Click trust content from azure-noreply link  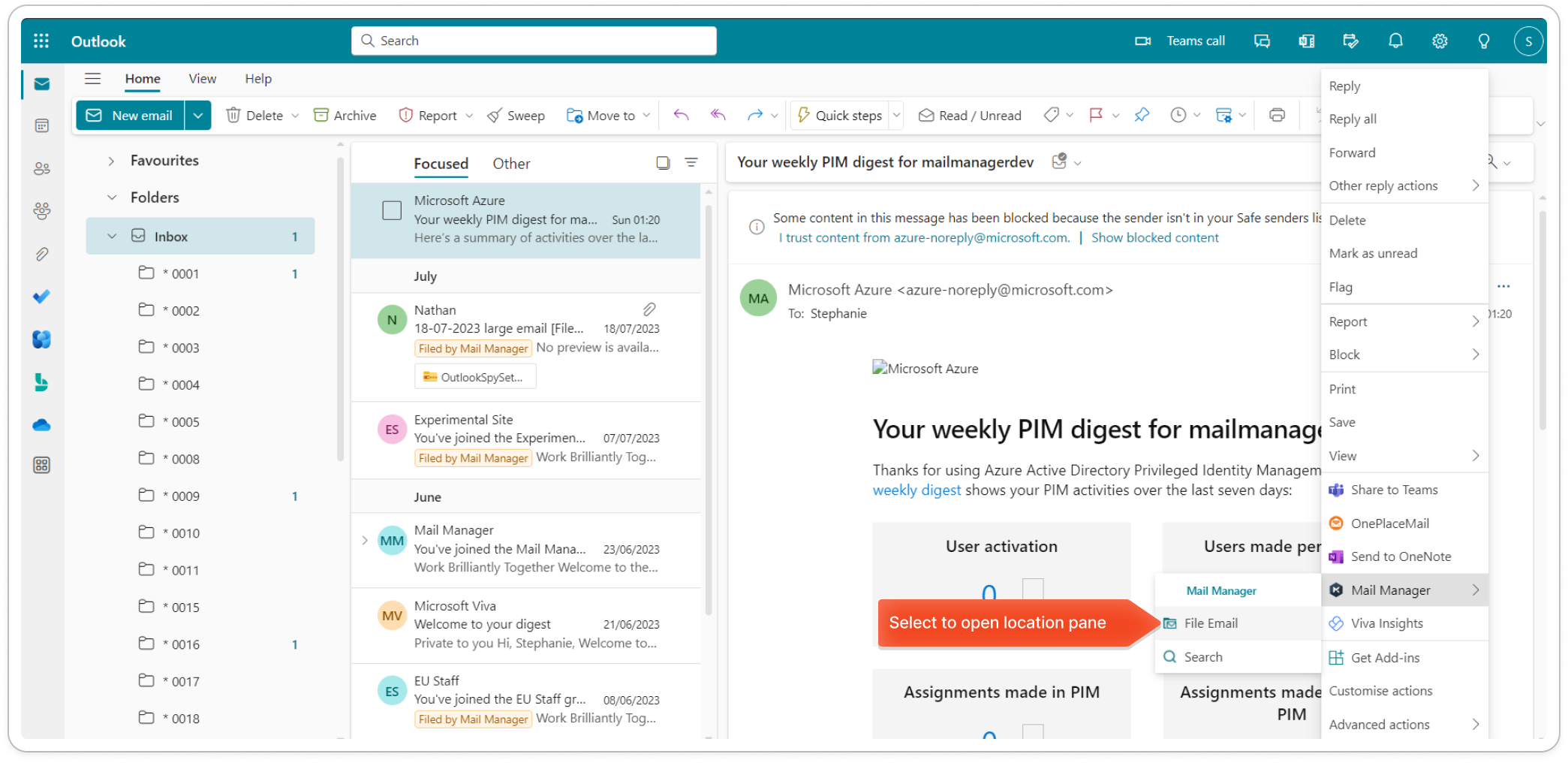(924, 237)
